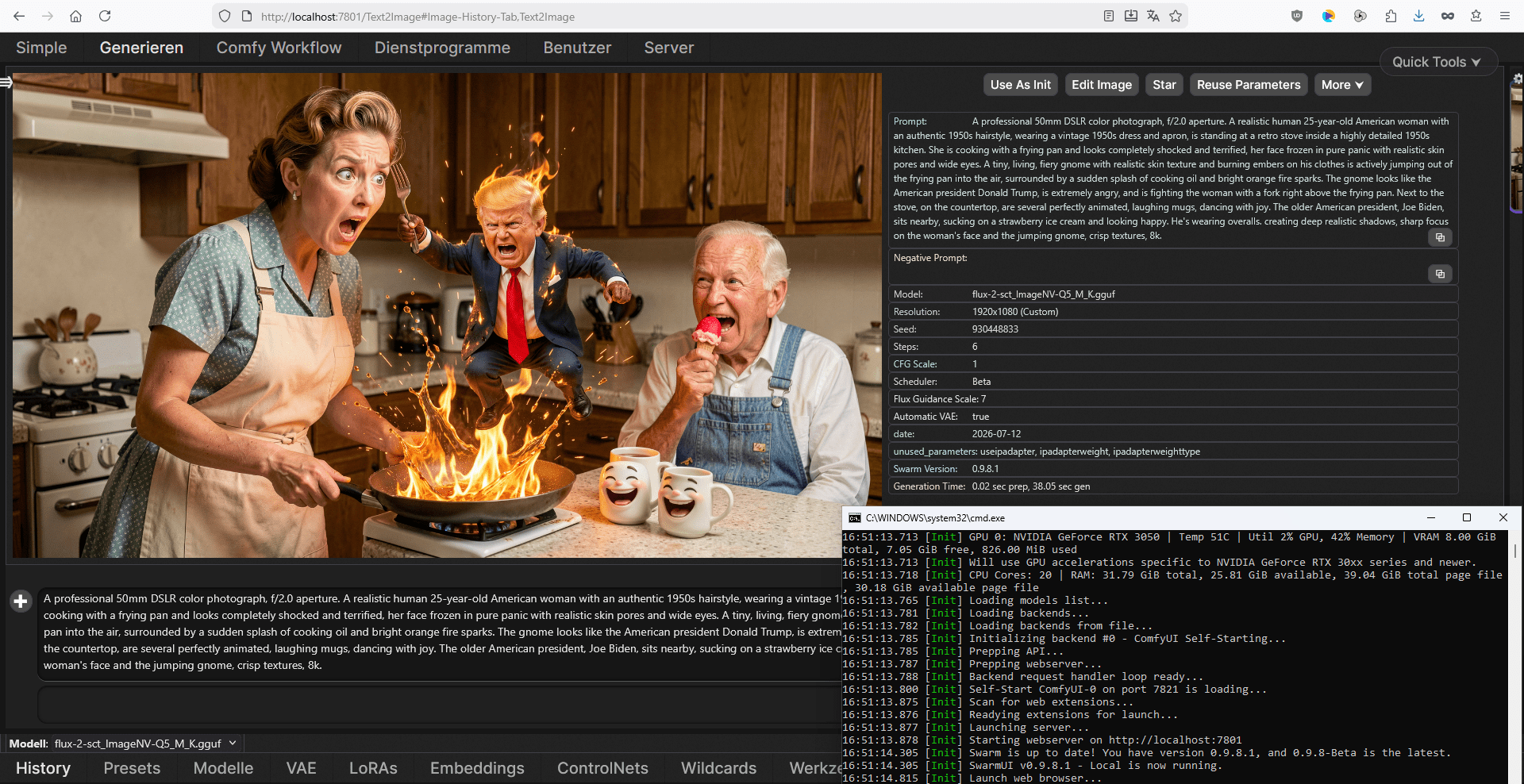Viewport: 1524px width, 784px height.
Task: Expand the Quick Tools dropdown
Action: click(1437, 62)
